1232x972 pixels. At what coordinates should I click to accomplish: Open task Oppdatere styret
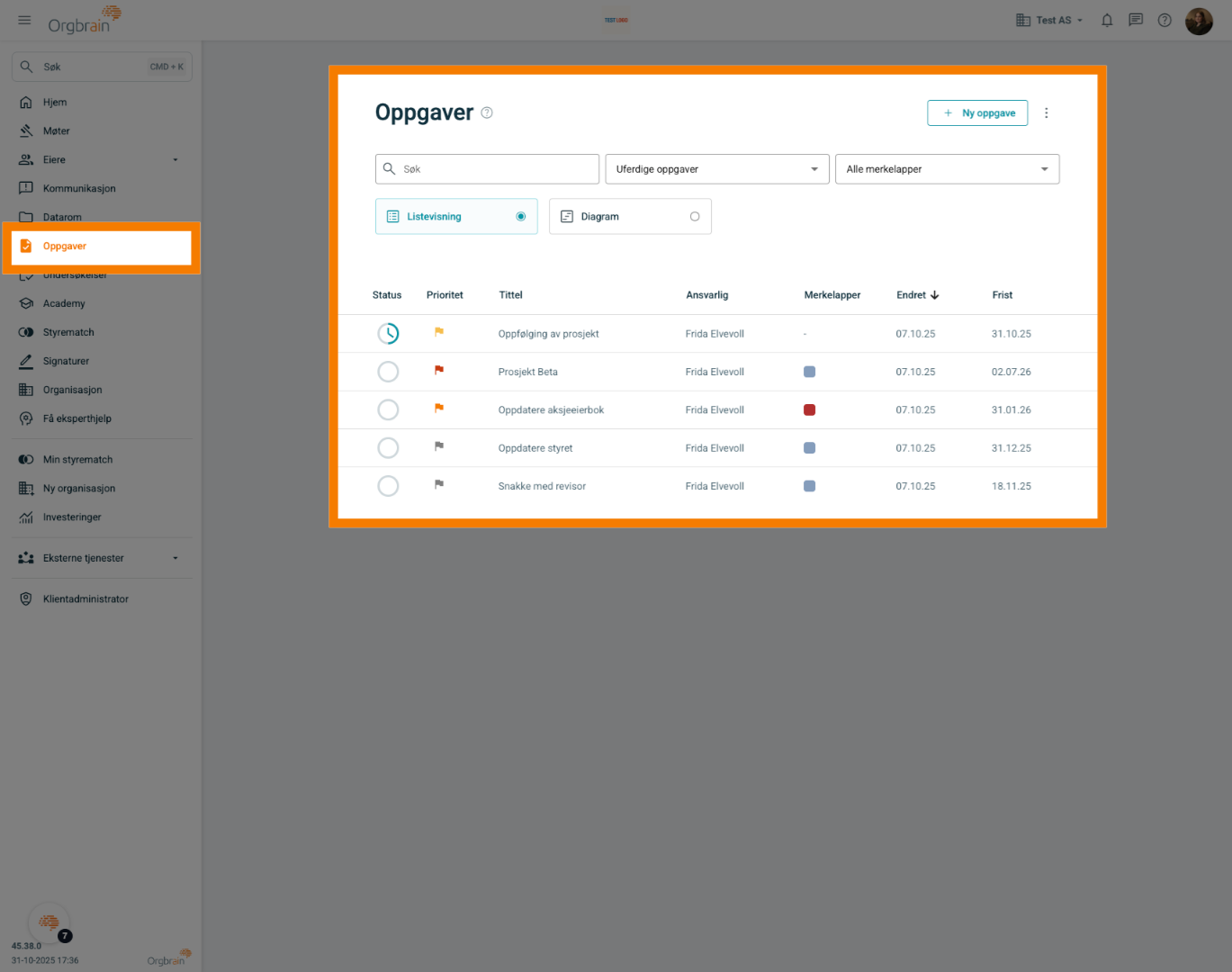point(535,448)
